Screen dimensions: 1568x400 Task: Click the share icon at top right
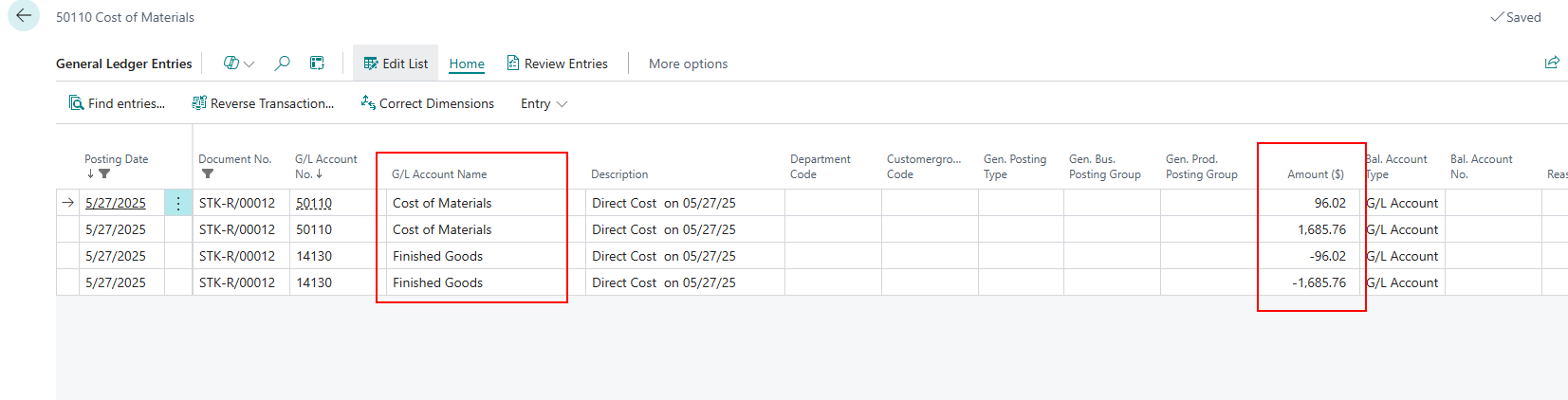coord(1552,64)
